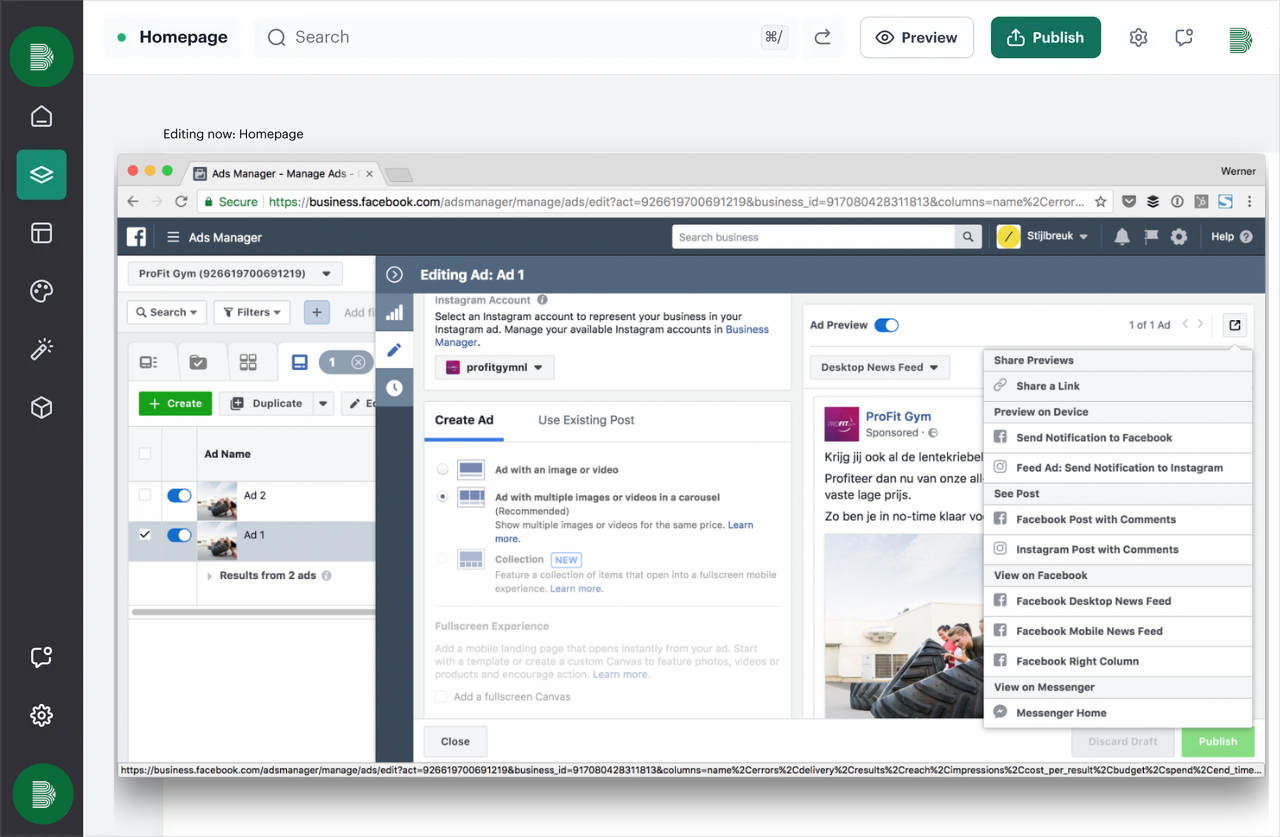Open the history clock panel icon
The image size is (1280, 837).
pyautogui.click(x=394, y=387)
